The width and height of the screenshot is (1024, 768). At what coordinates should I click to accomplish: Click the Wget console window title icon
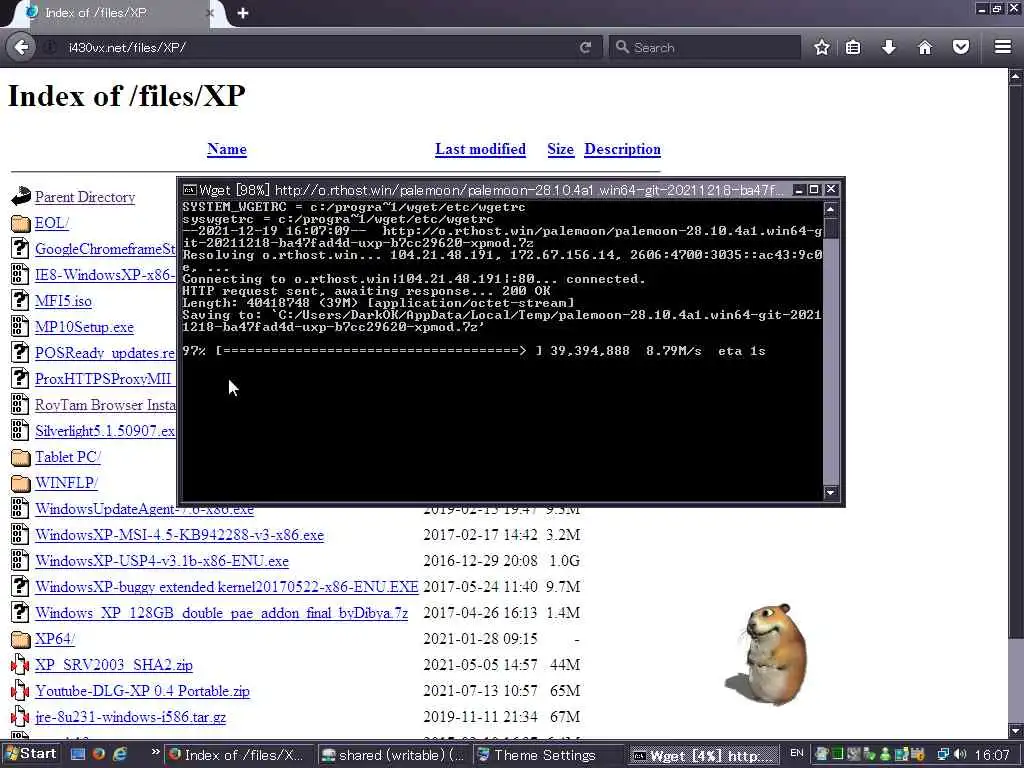pyautogui.click(x=189, y=190)
